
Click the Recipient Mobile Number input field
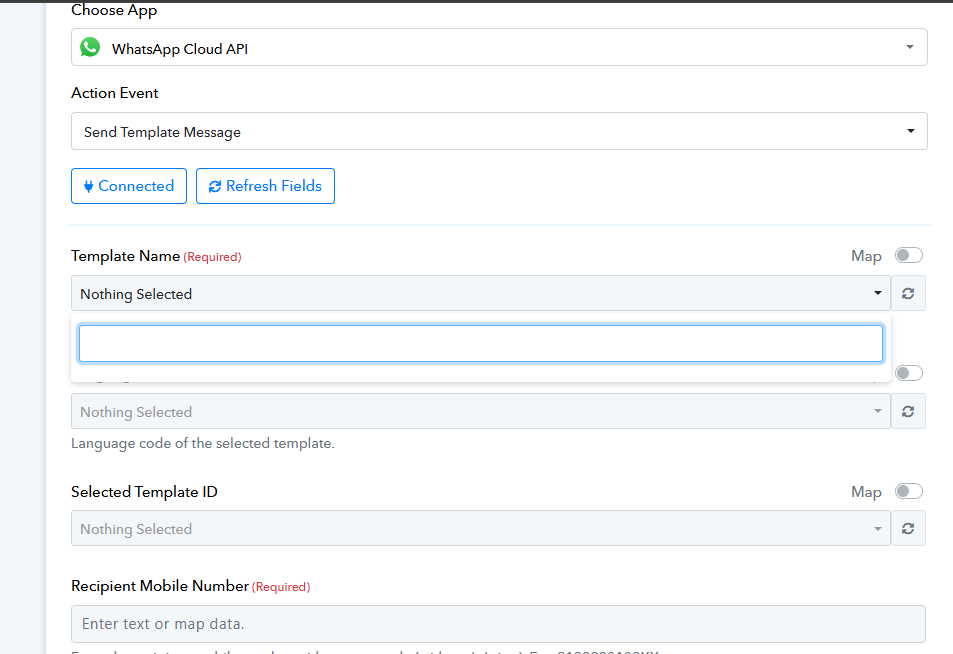[x=498, y=624]
